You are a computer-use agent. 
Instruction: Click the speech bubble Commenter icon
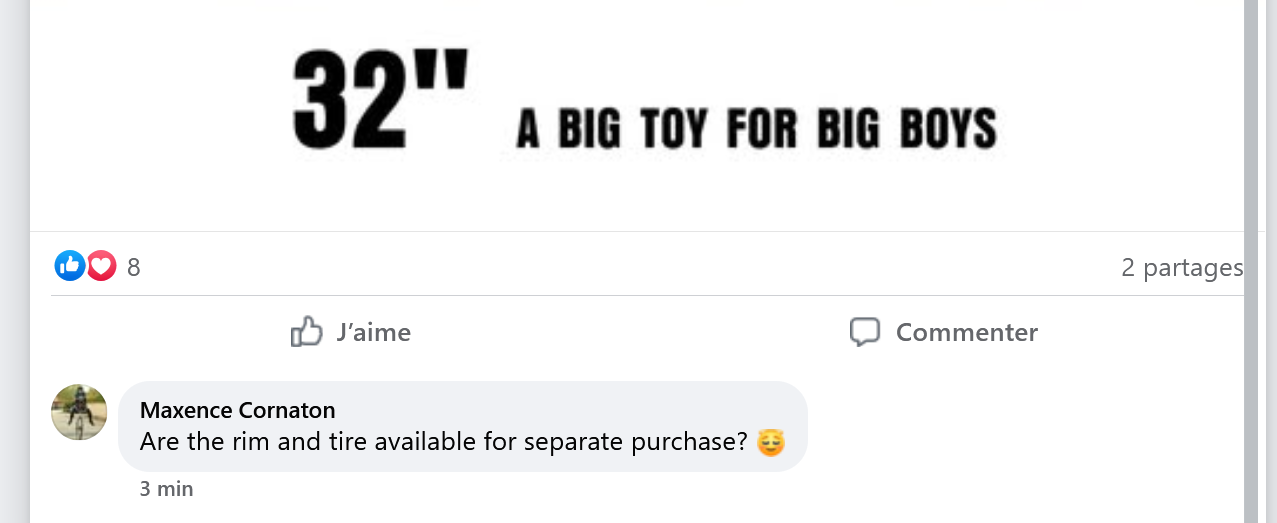point(865,332)
